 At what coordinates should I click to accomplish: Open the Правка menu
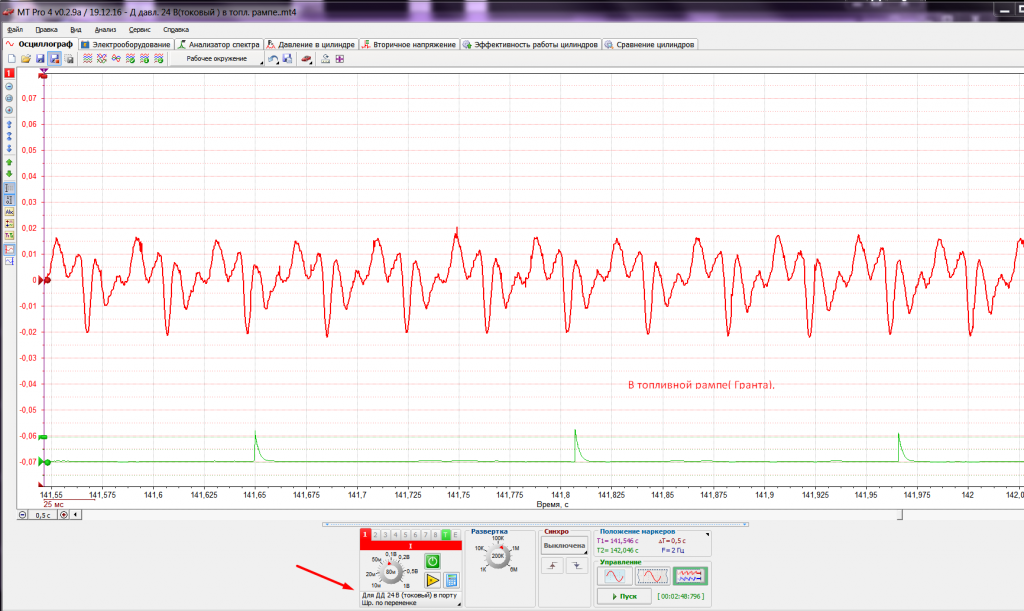click(x=46, y=29)
